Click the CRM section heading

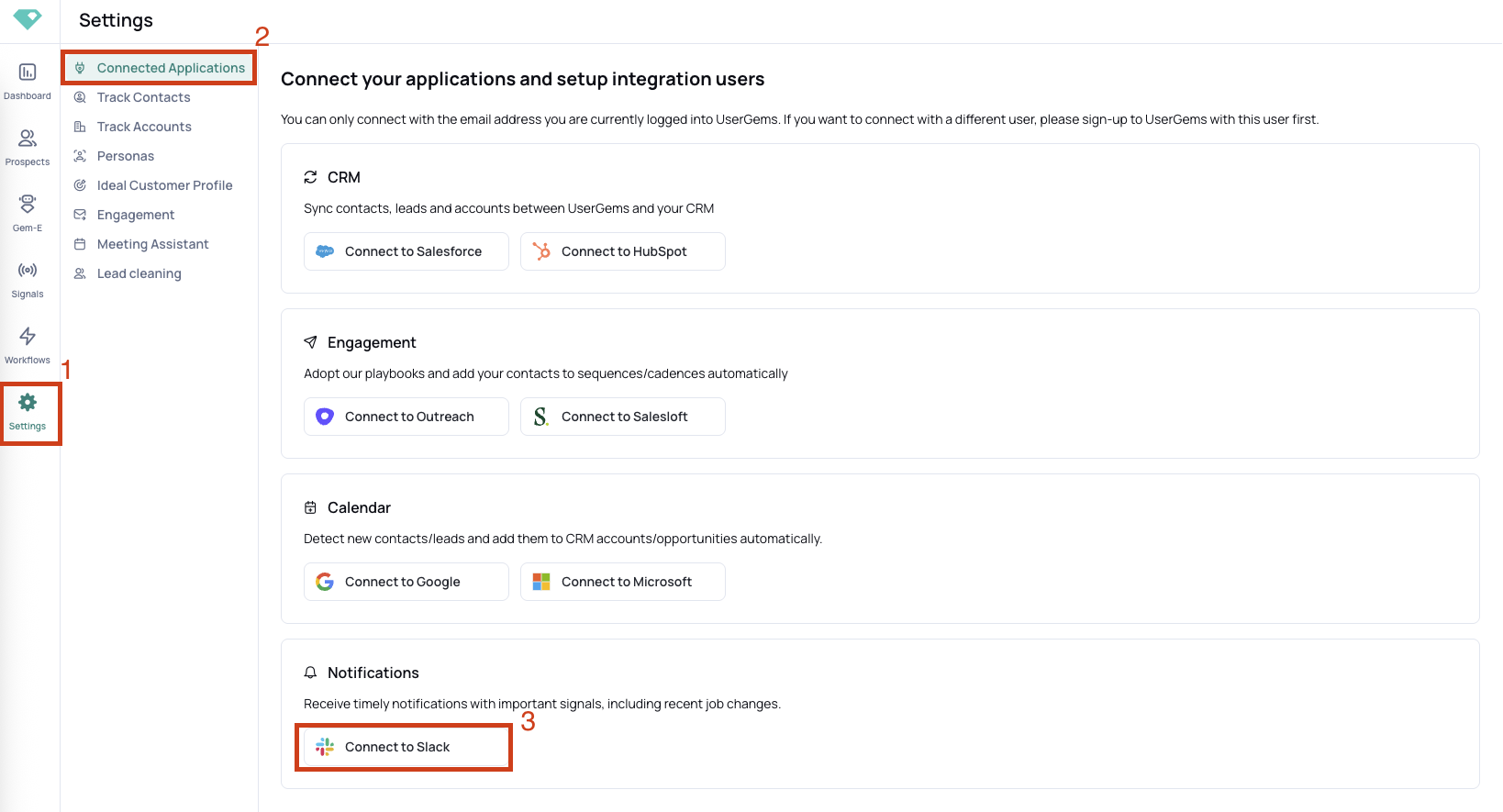point(344,177)
